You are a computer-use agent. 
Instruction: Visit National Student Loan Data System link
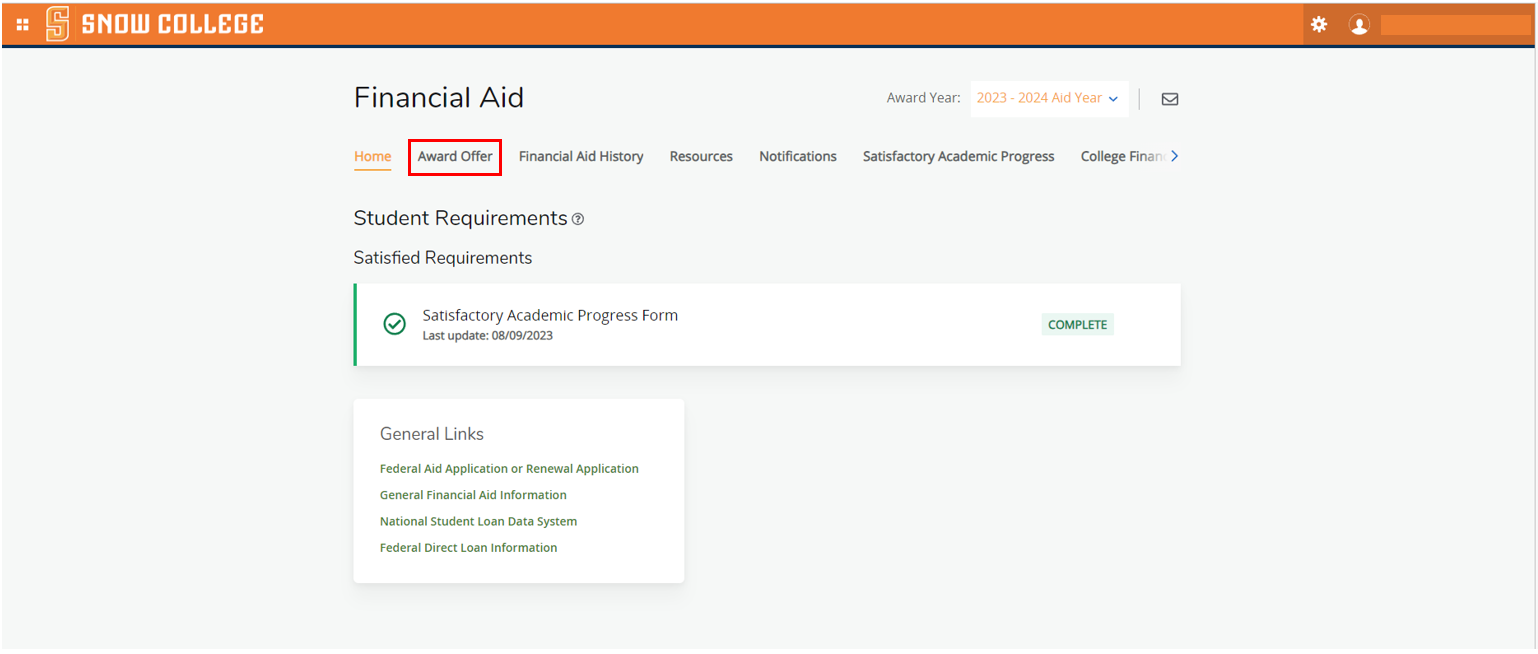pos(478,521)
